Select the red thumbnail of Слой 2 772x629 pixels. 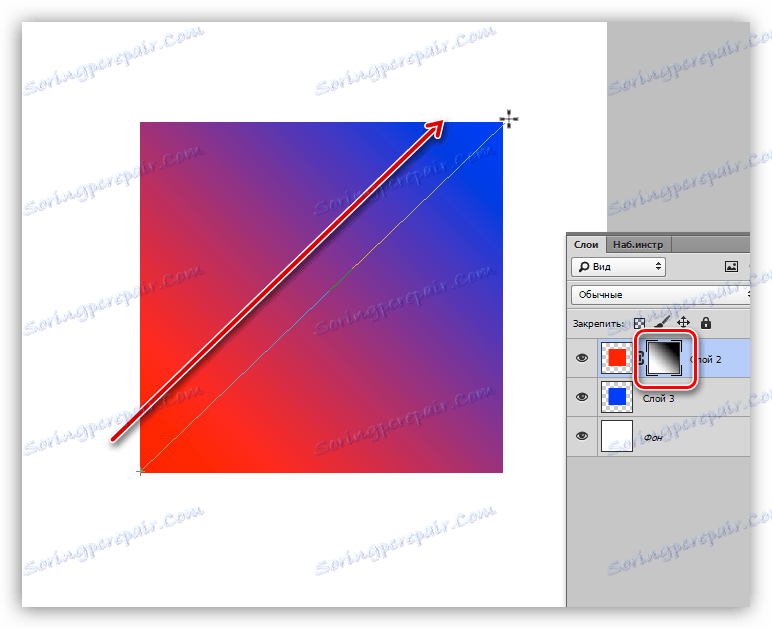pos(617,358)
